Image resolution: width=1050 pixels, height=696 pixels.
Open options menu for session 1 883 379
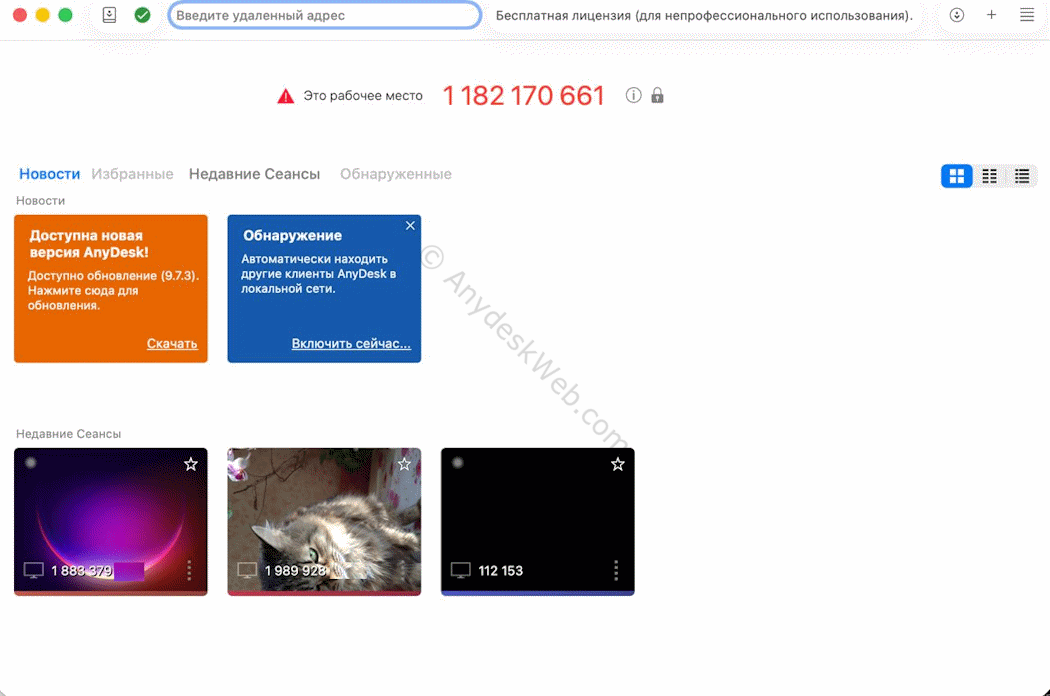click(190, 571)
